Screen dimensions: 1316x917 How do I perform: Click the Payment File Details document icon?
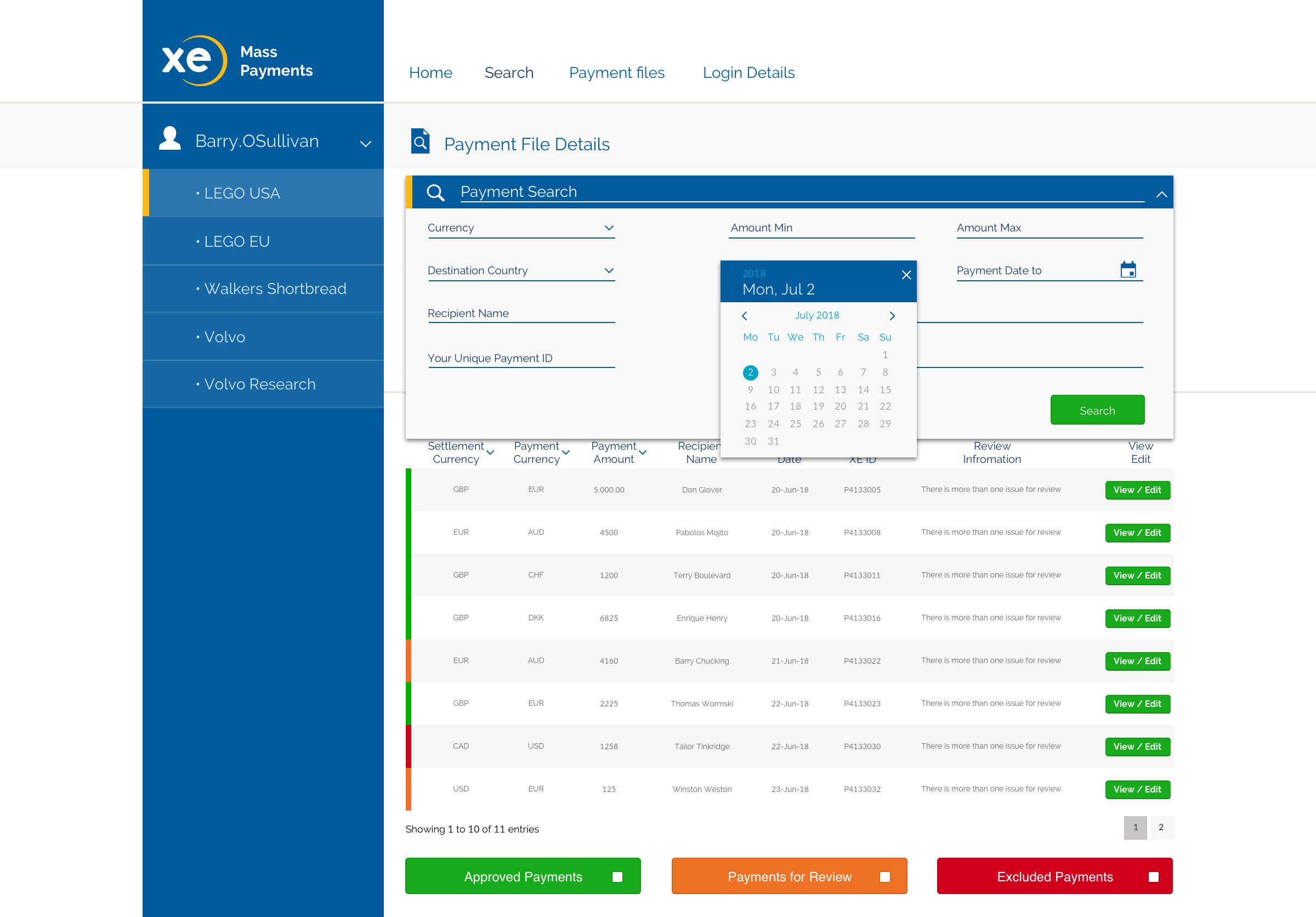pyautogui.click(x=420, y=141)
